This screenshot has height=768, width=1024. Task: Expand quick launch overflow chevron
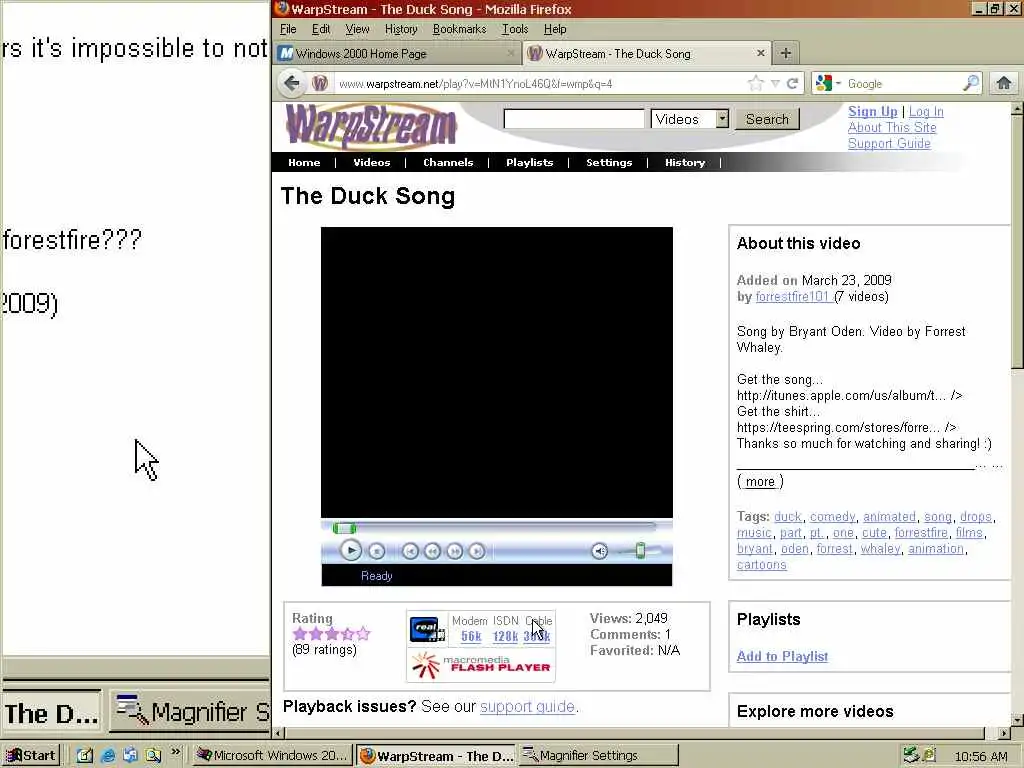click(x=176, y=752)
